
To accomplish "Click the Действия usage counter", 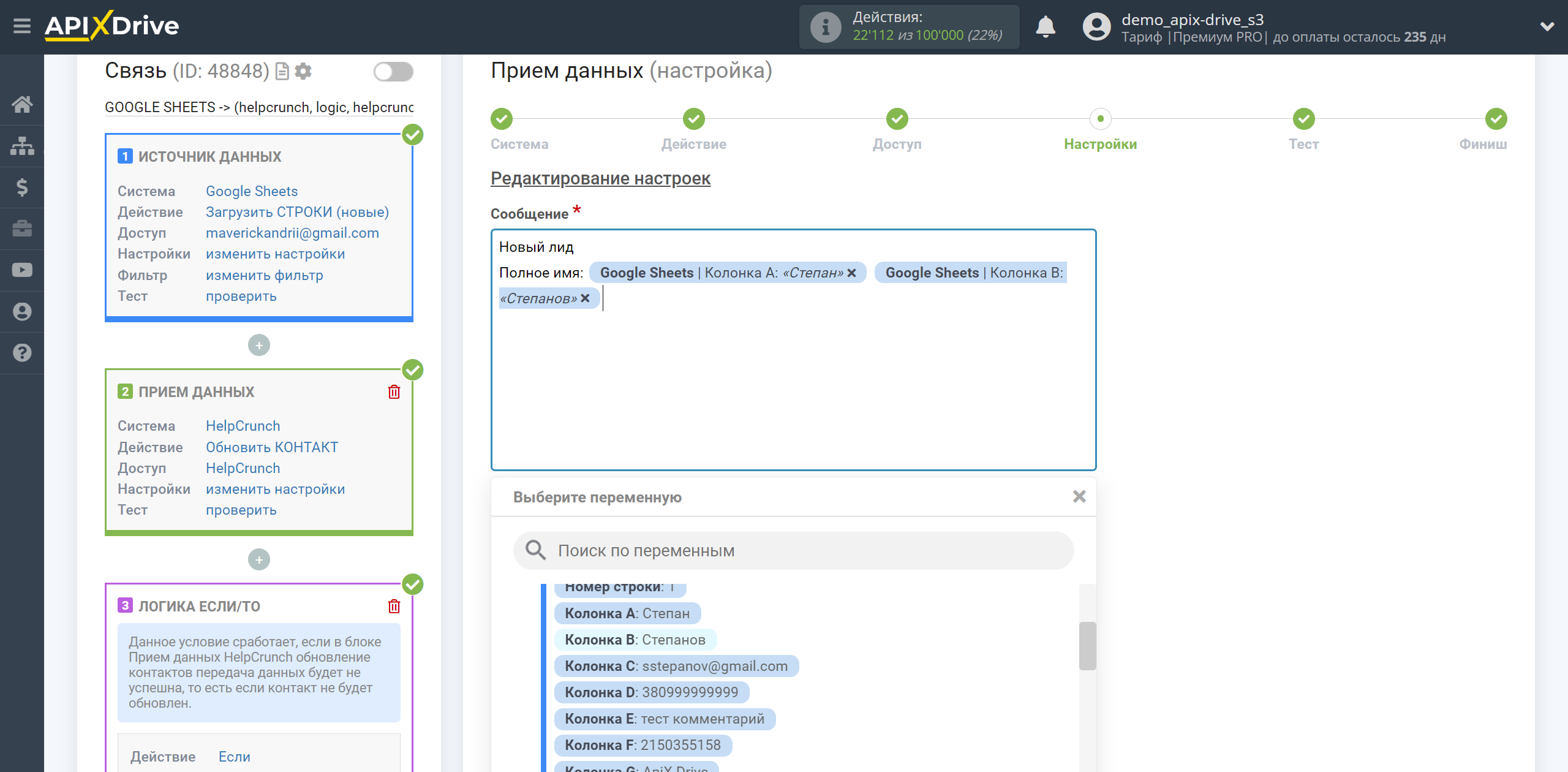I will [x=909, y=27].
